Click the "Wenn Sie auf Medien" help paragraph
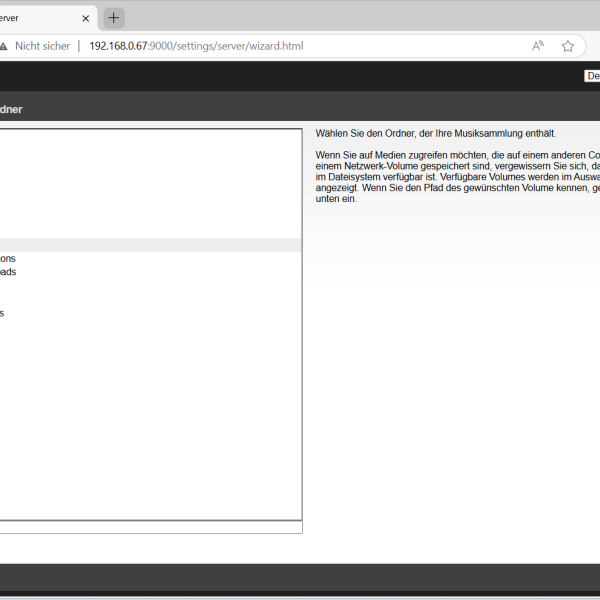Screen dimensions: 600x600 (458, 177)
